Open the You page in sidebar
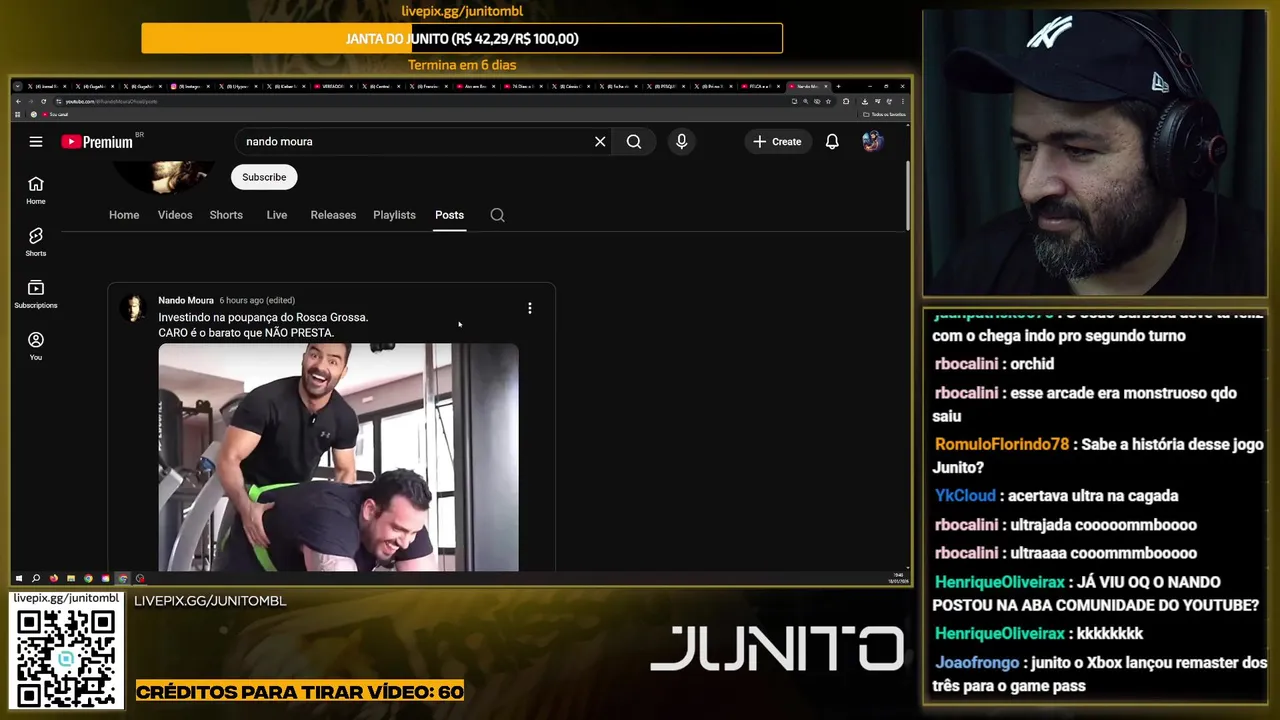This screenshot has height=720, width=1280. (x=36, y=346)
